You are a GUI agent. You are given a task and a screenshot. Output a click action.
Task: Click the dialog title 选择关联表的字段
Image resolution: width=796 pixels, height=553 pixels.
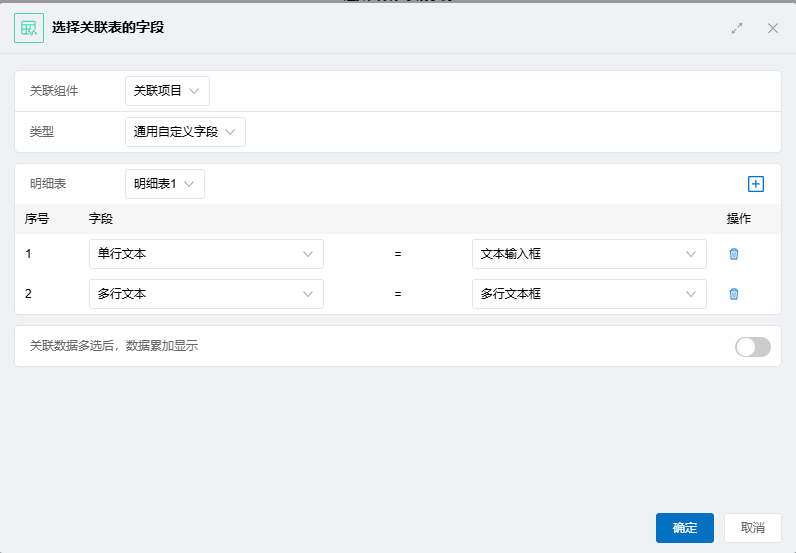point(108,27)
